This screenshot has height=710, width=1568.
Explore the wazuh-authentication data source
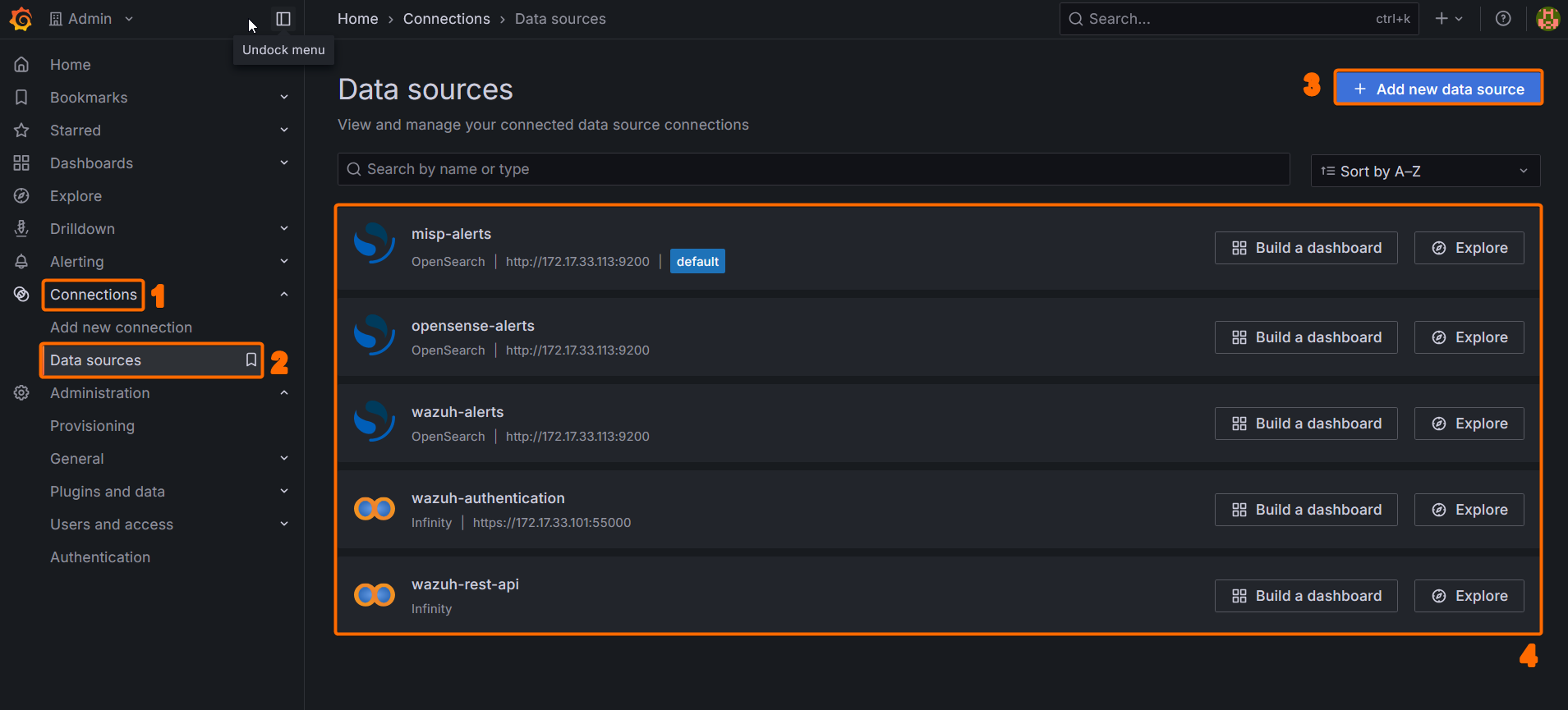coord(1469,510)
